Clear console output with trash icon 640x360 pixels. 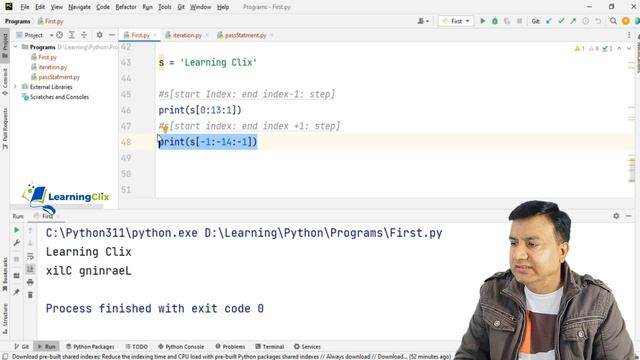click(30, 295)
